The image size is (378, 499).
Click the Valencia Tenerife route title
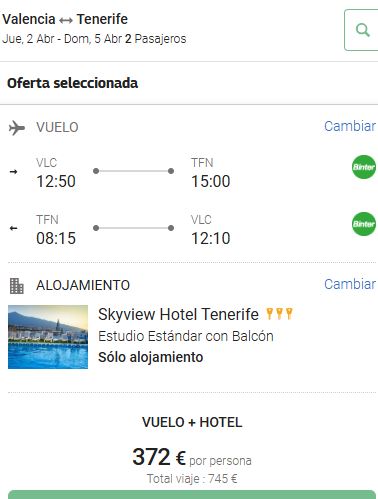coord(65,19)
